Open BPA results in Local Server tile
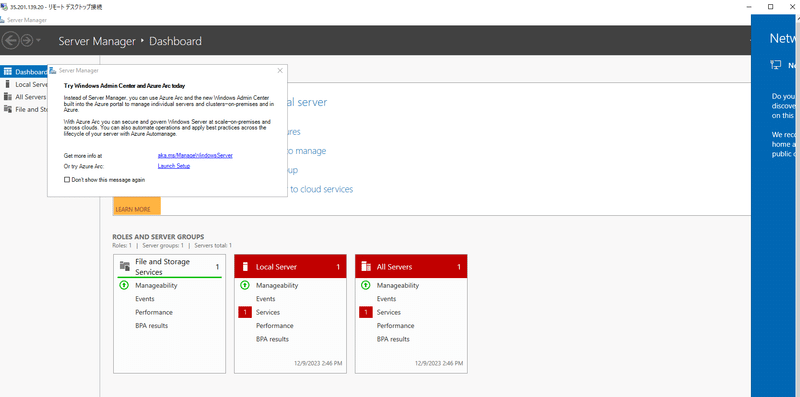 point(272,339)
